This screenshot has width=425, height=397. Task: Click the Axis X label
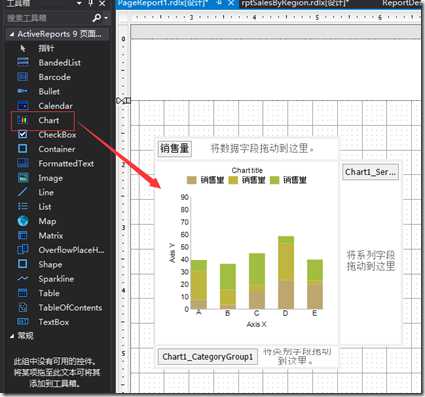click(x=256, y=324)
